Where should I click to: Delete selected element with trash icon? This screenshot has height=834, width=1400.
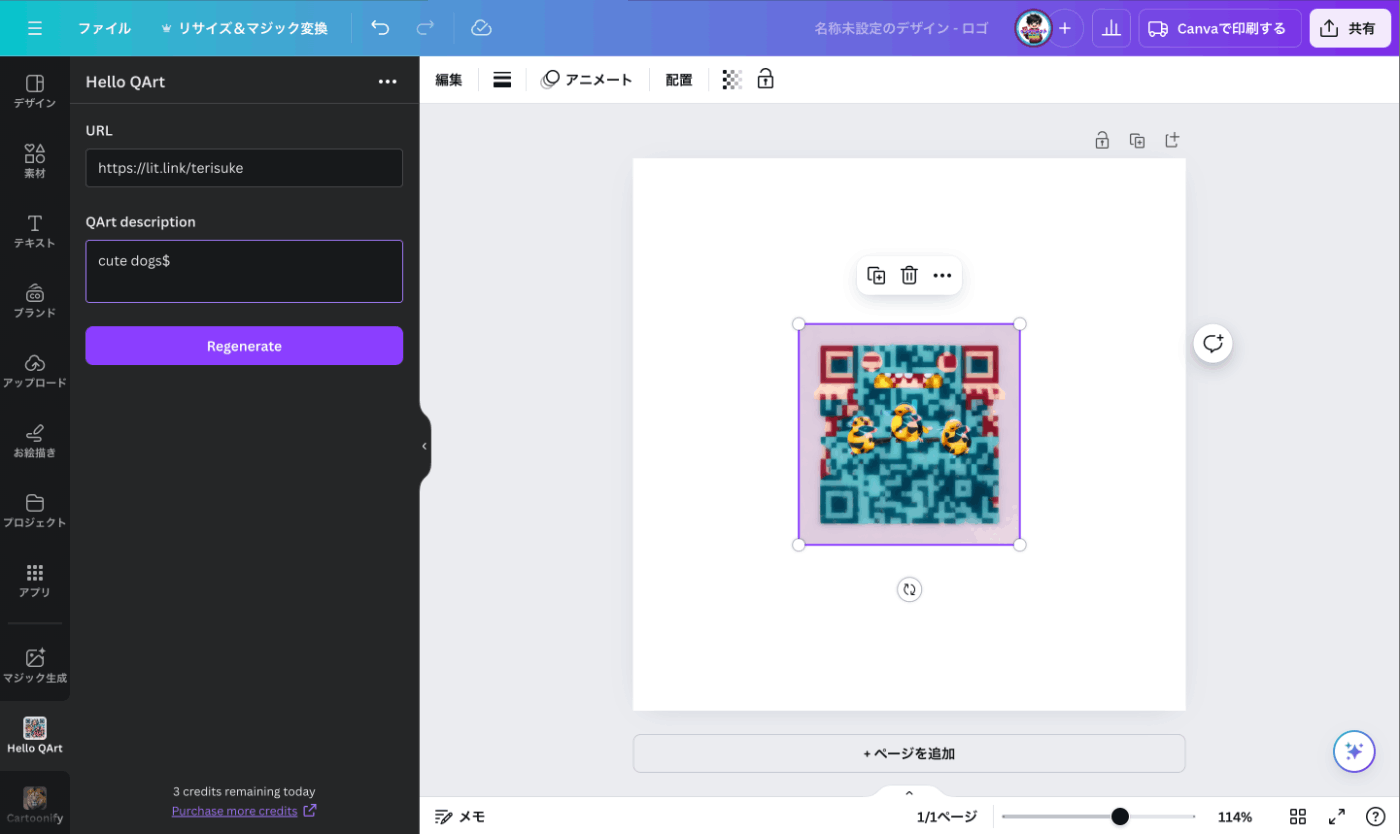[909, 275]
